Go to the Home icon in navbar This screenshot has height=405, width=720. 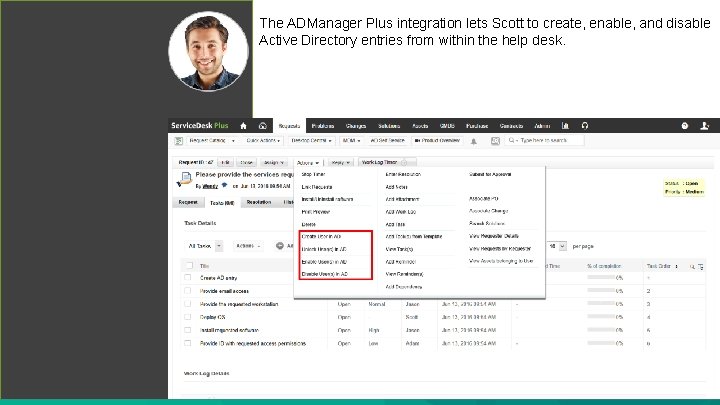(x=243, y=126)
